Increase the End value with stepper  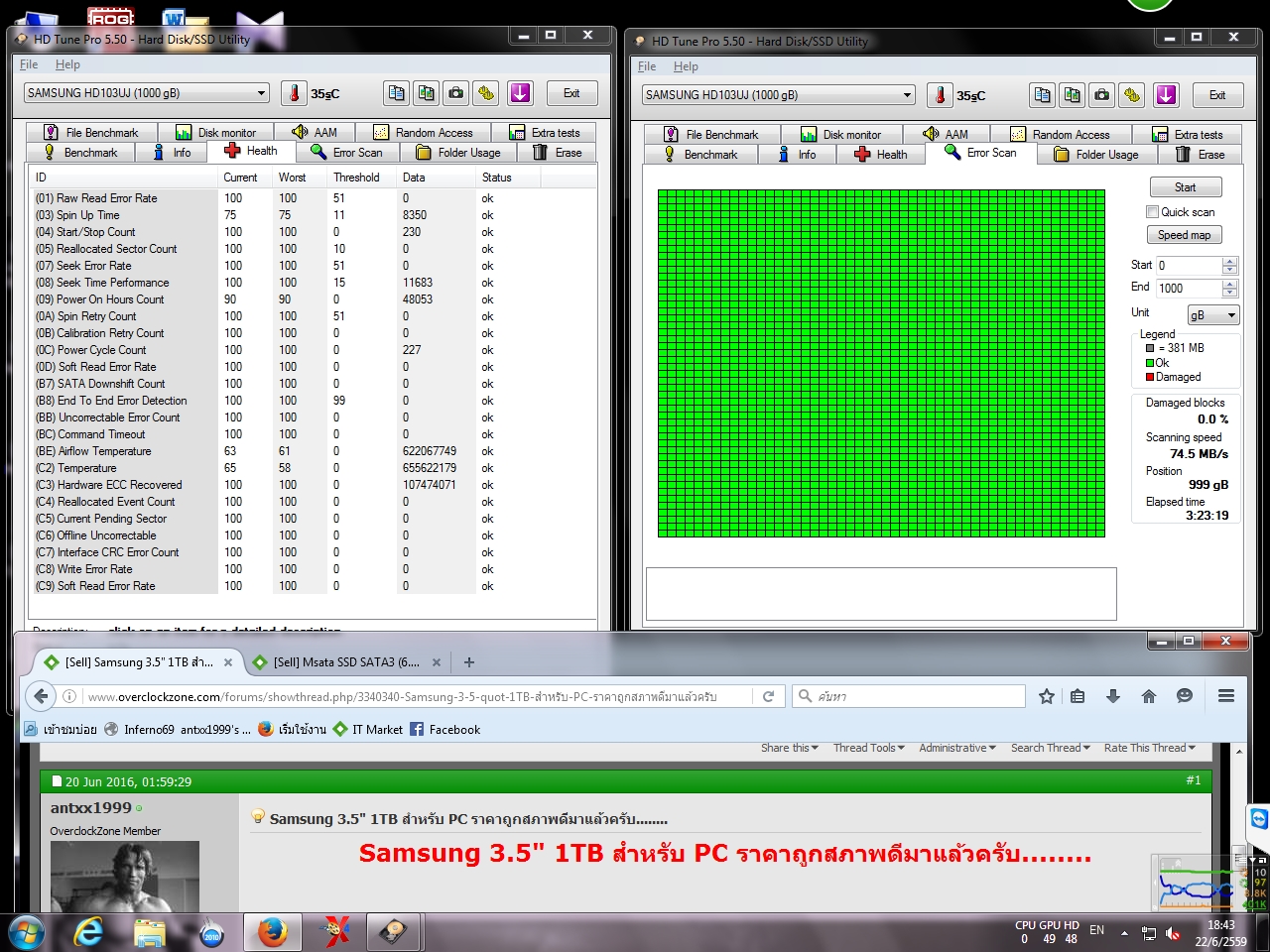(1230, 284)
